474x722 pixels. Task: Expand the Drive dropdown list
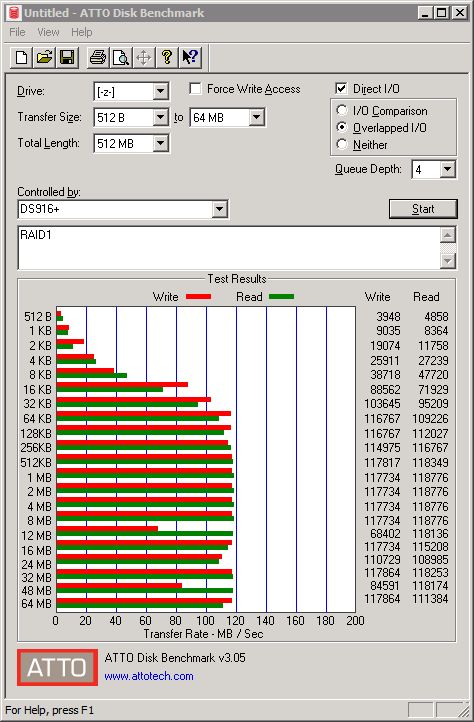click(160, 91)
